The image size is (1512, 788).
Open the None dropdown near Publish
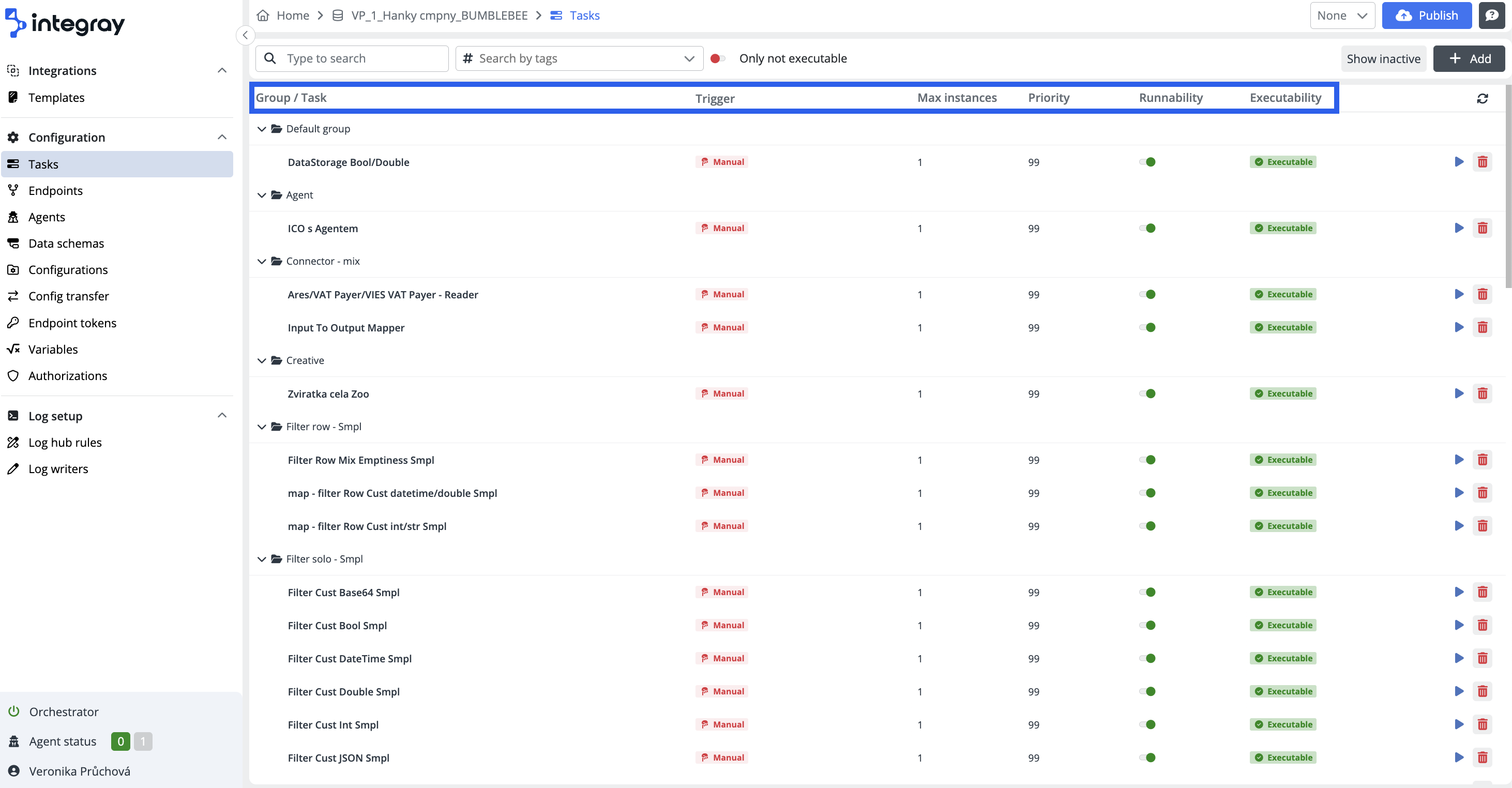tap(1343, 16)
